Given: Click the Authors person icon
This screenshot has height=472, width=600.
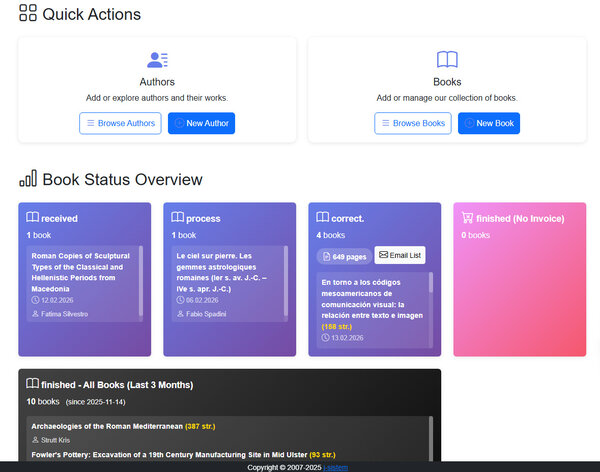Looking at the screenshot, I should pyautogui.click(x=157, y=60).
